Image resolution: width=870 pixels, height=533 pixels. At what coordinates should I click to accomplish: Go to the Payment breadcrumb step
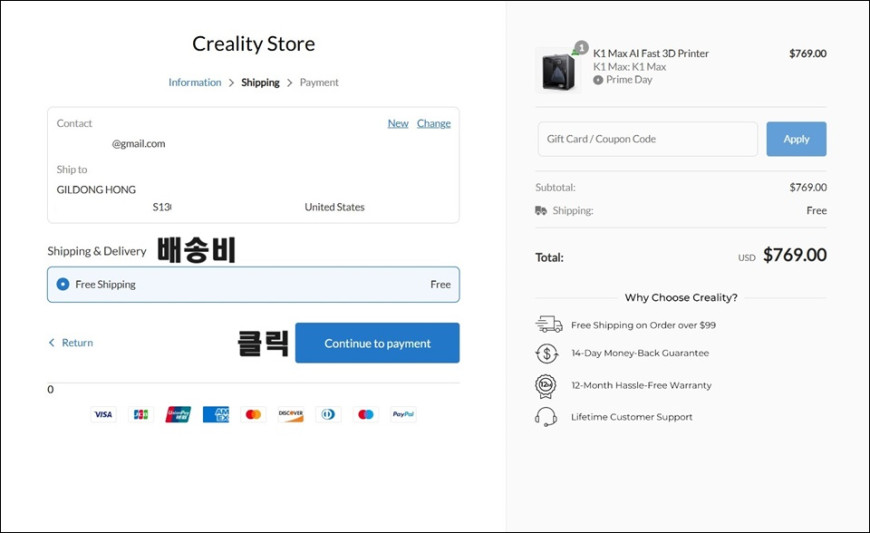pos(319,82)
